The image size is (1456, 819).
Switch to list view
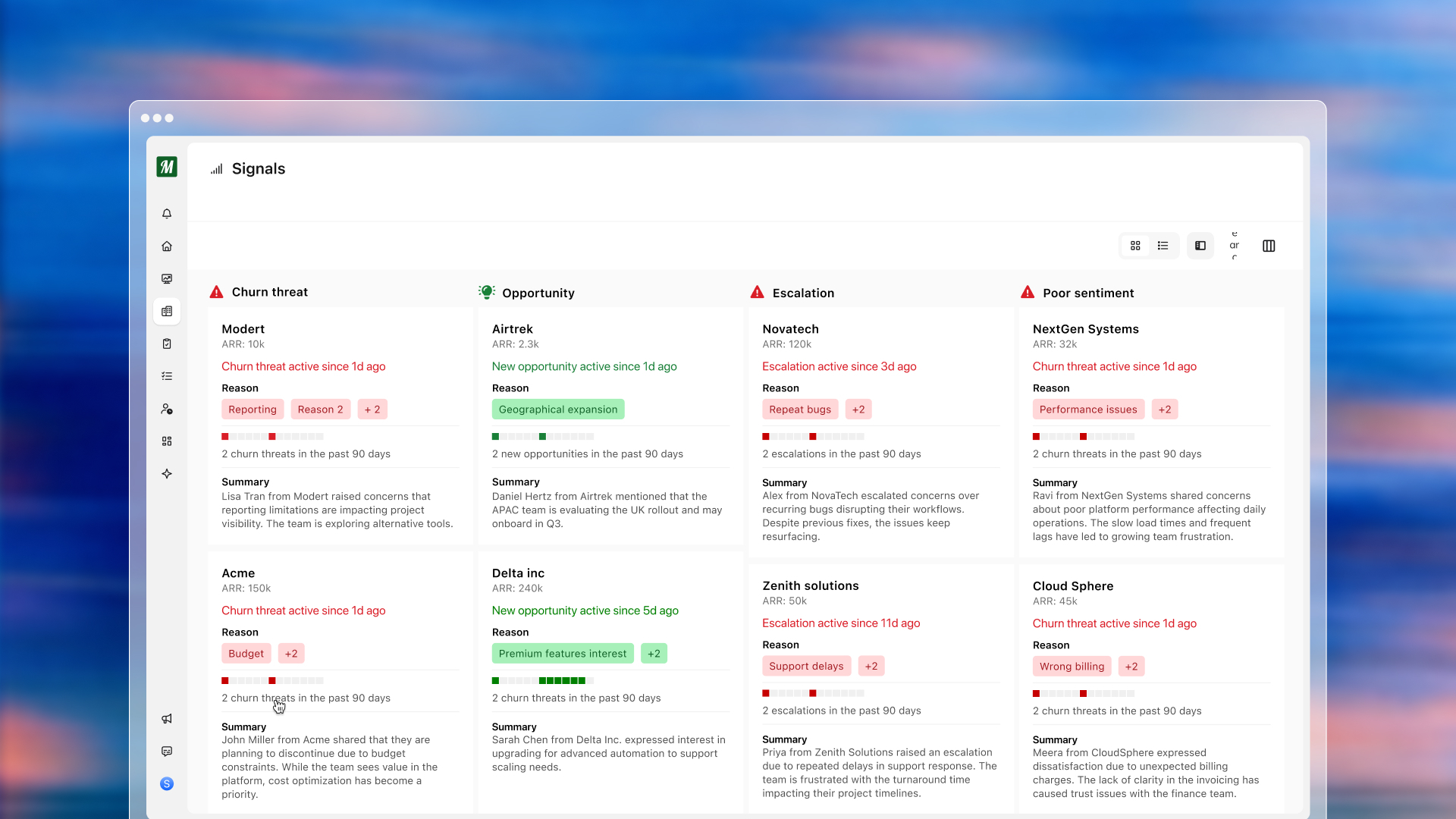coord(1163,246)
